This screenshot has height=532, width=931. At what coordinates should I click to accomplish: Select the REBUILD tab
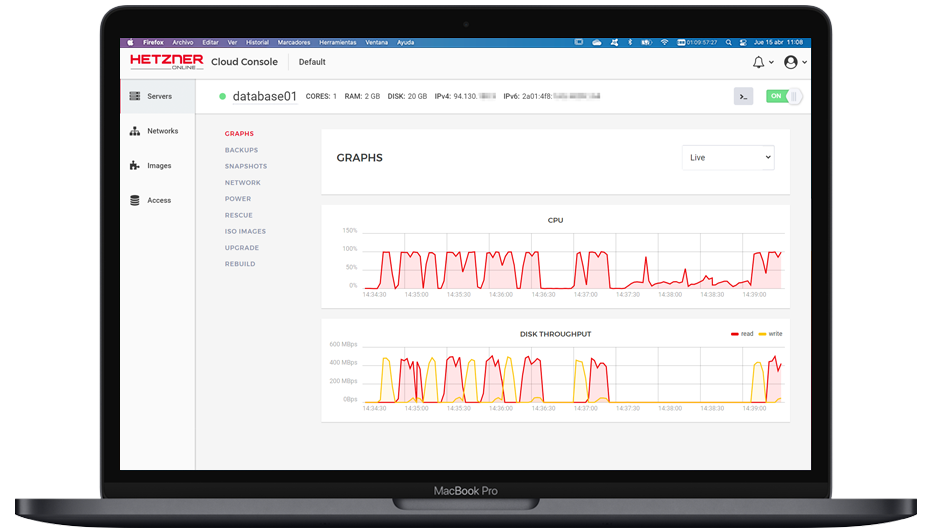(240, 264)
